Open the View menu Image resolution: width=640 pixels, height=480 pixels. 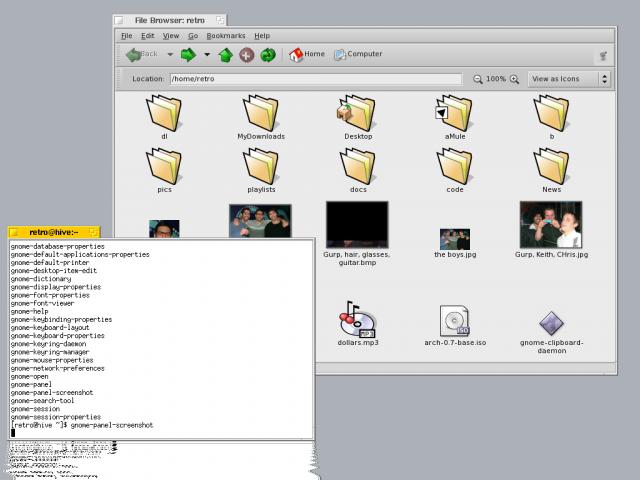[171, 36]
